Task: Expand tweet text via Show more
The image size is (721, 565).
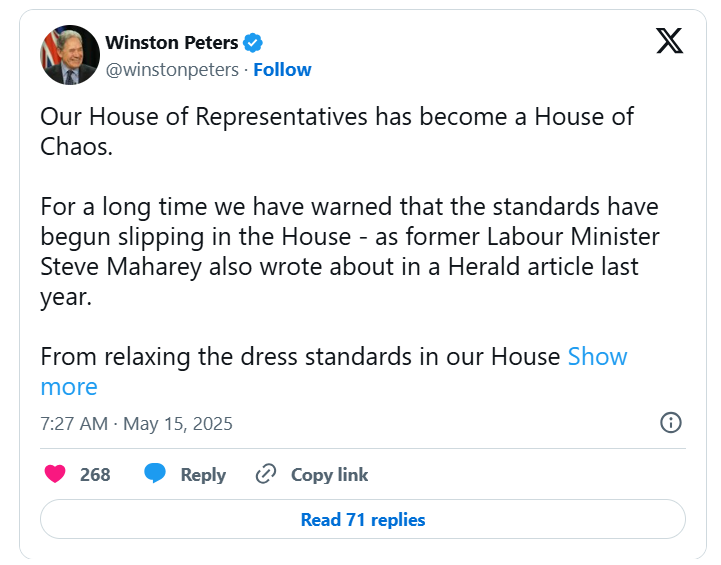Action: click(x=334, y=371)
